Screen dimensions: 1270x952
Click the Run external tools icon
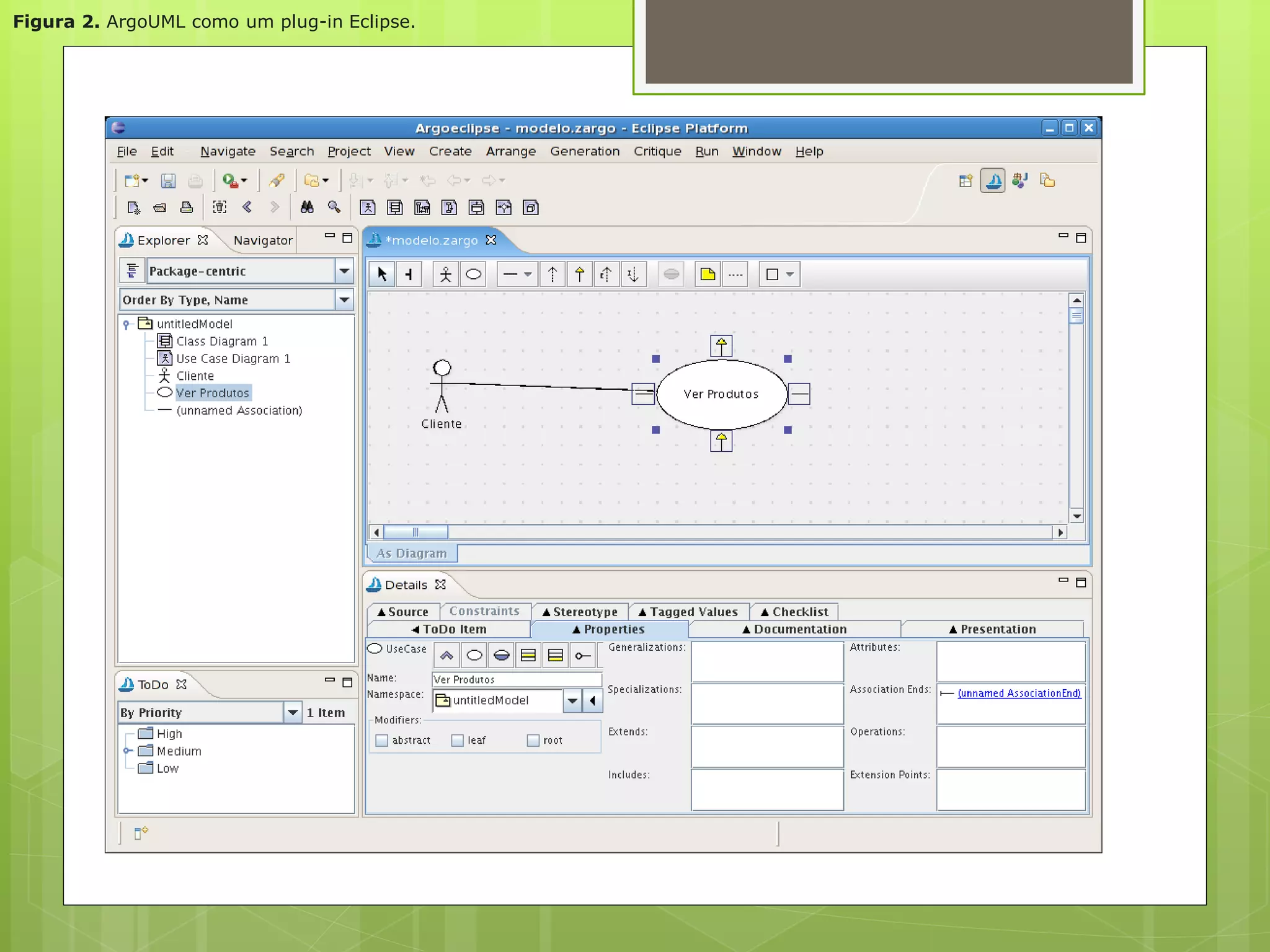coord(231,180)
